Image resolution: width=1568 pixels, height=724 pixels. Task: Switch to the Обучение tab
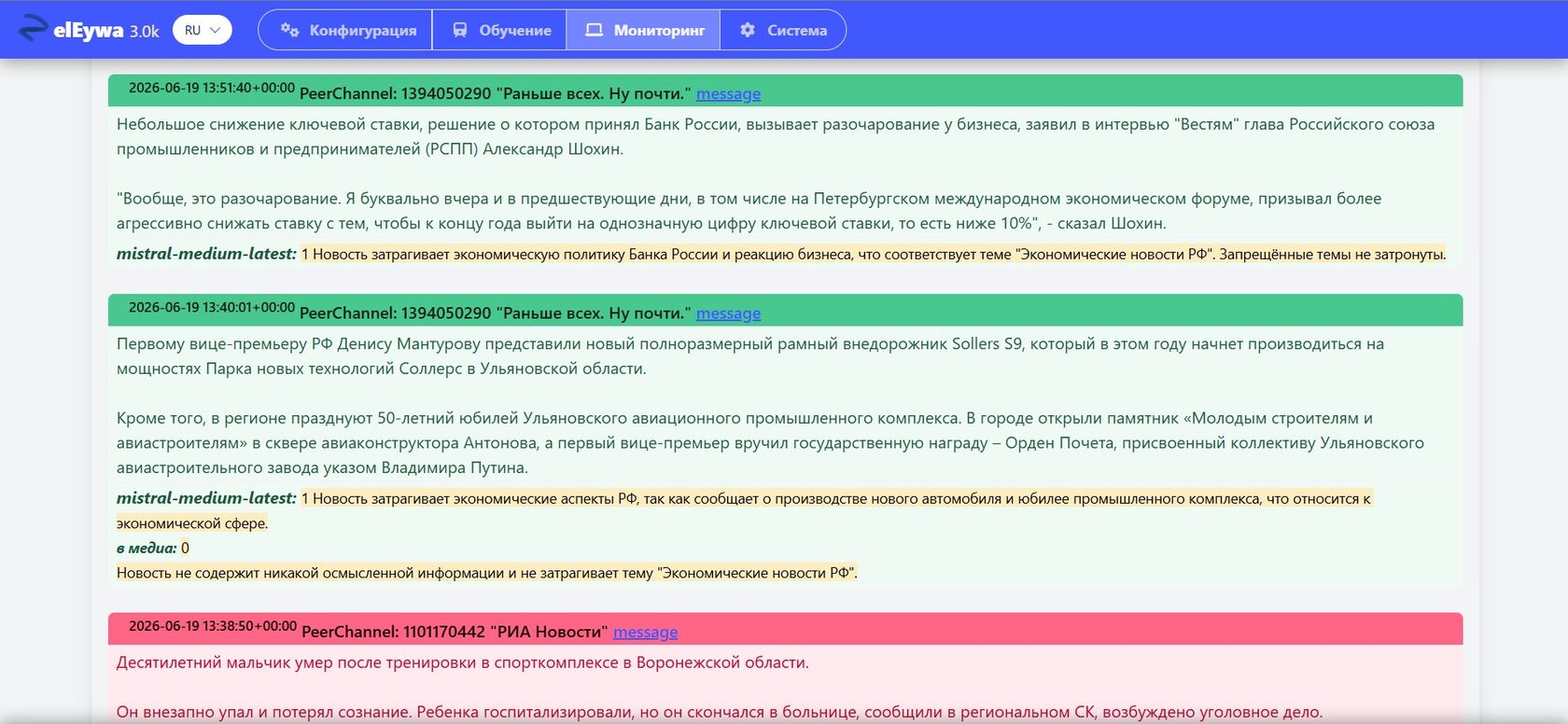point(500,30)
